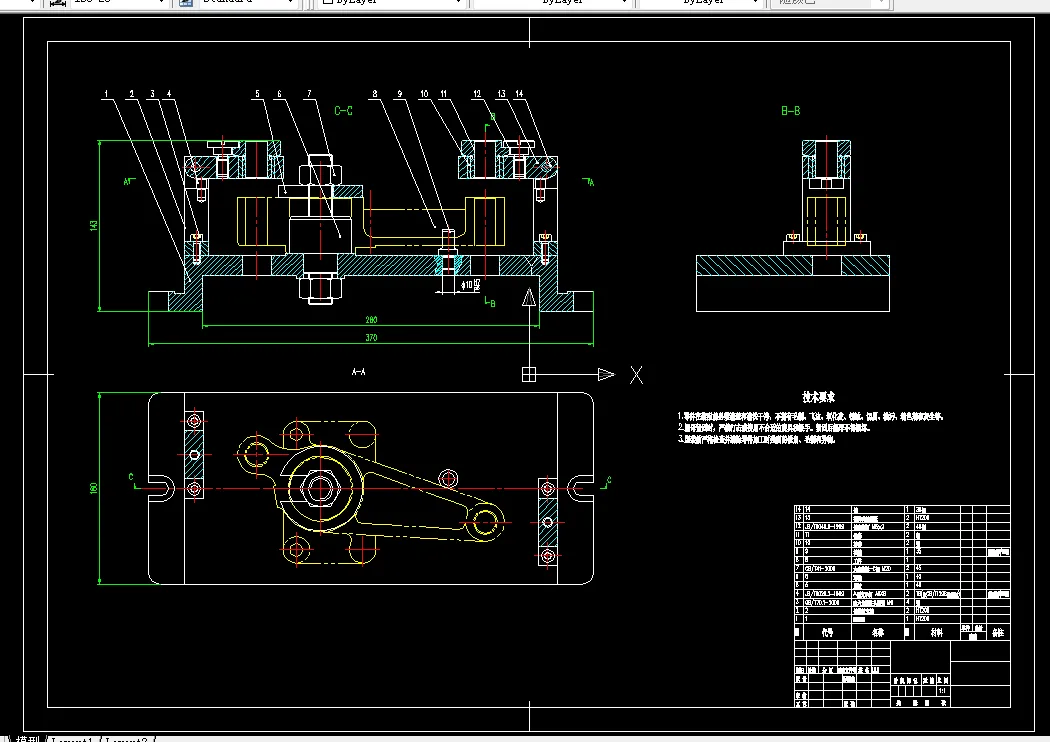Select the 技术要求 heading text

click(x=818, y=397)
